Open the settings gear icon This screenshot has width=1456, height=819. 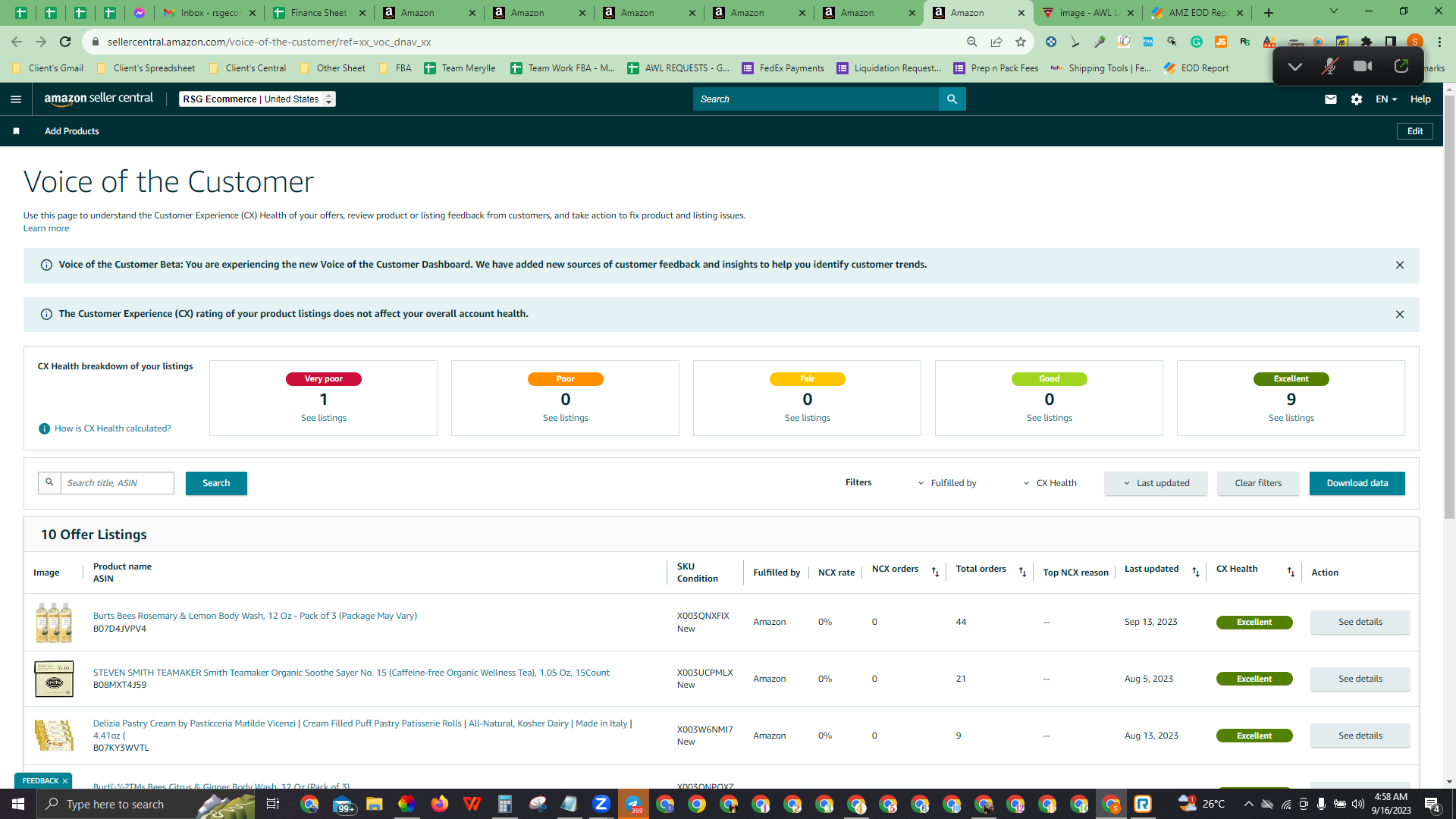pos(1357,99)
